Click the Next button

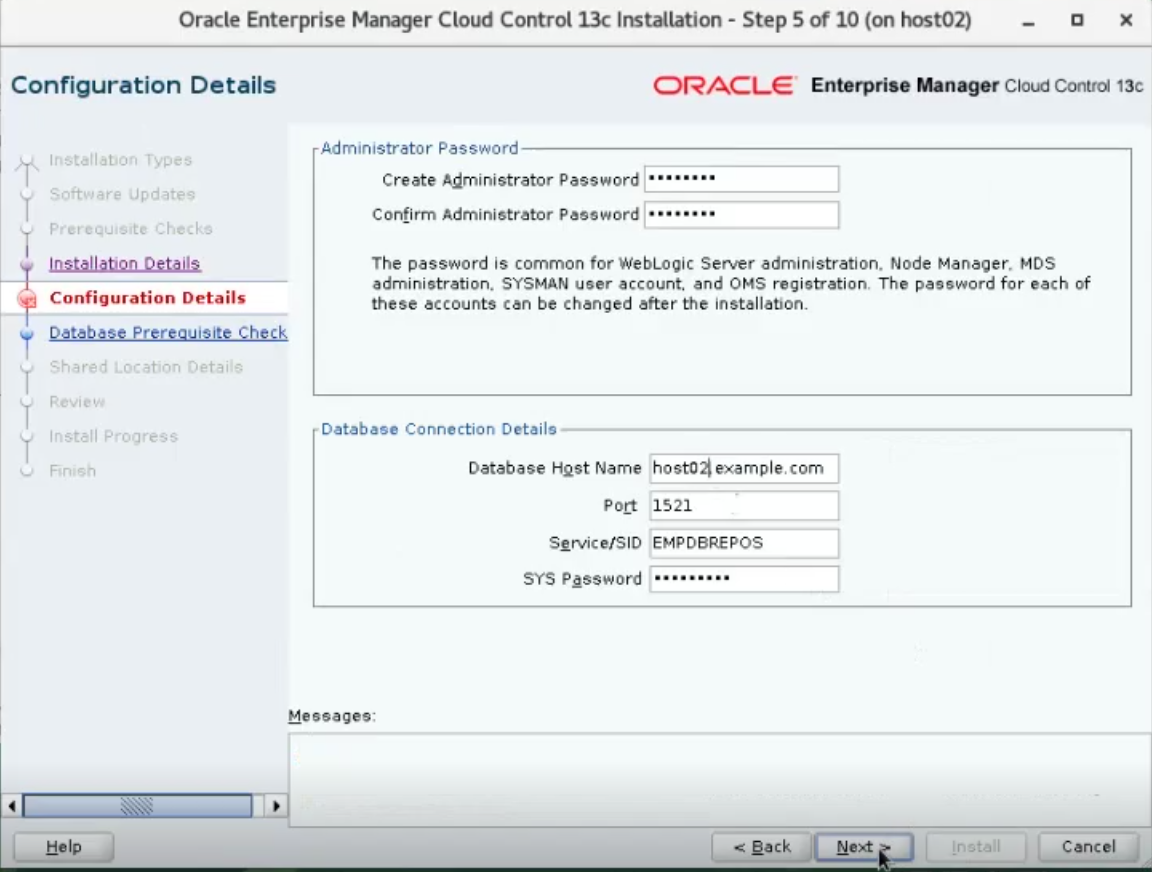tap(864, 847)
